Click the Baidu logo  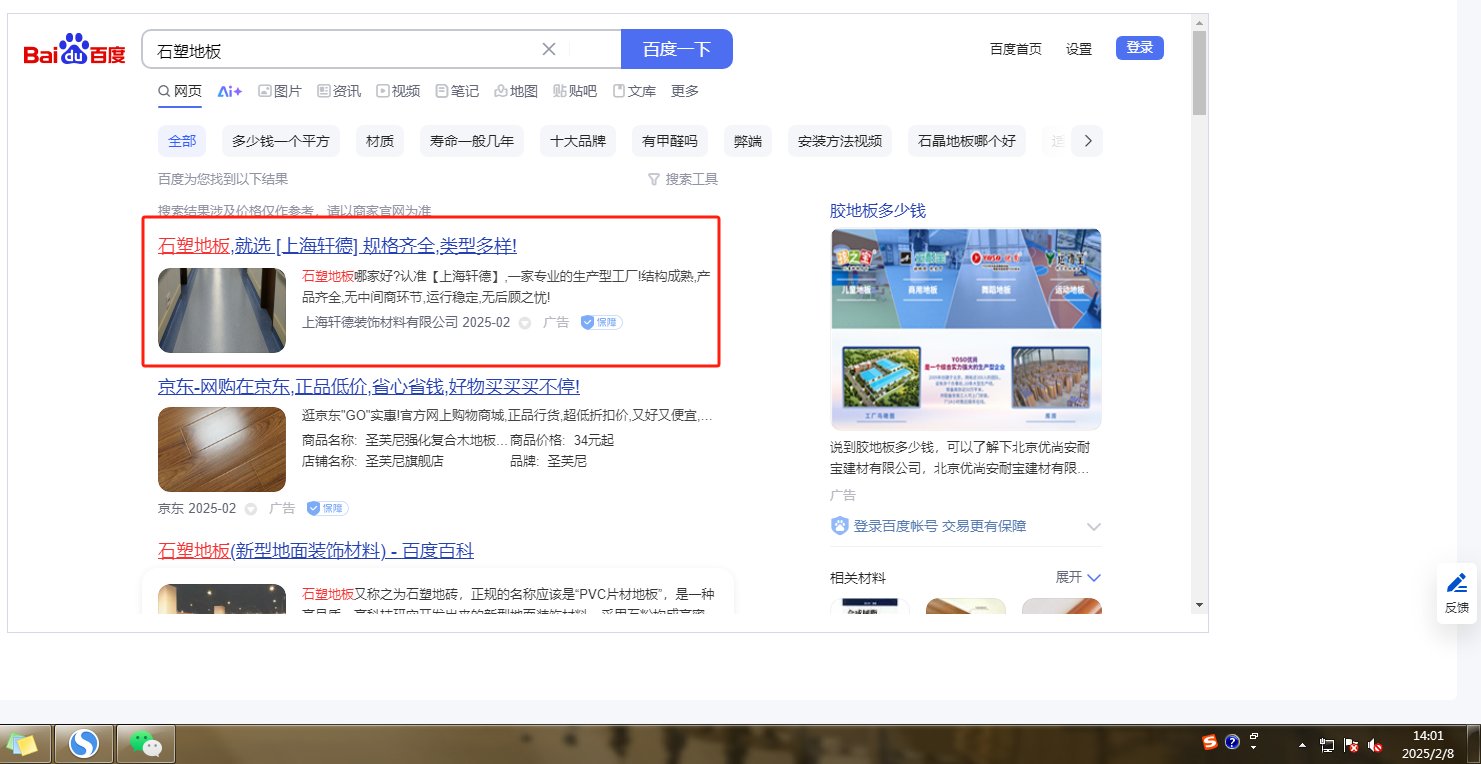(75, 49)
